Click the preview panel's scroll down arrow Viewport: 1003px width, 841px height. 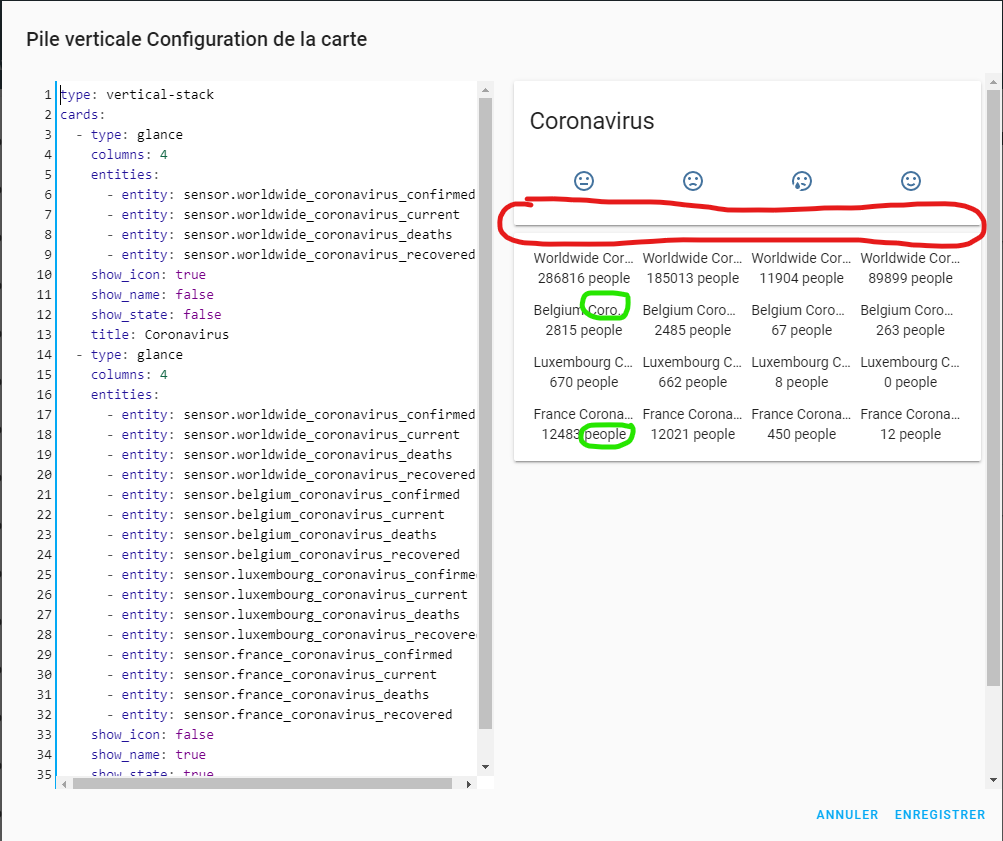[x=993, y=780]
